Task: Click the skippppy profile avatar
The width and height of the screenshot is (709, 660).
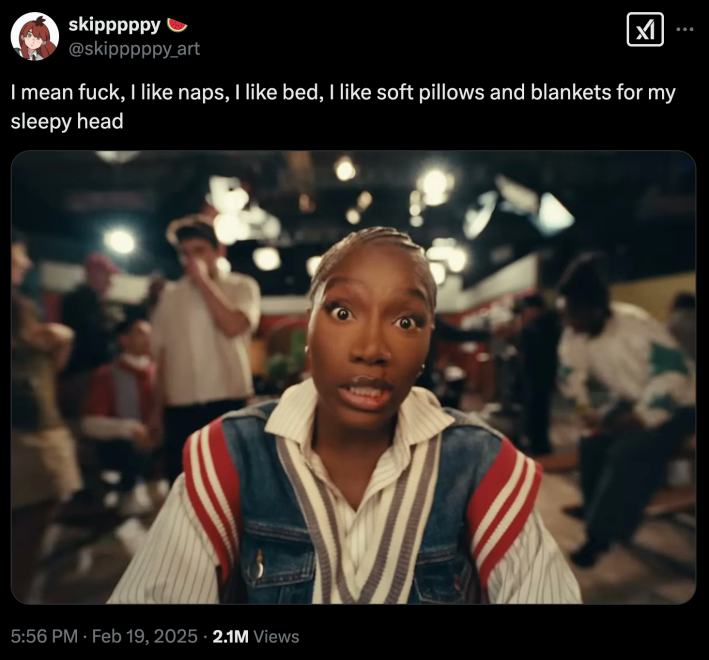Action: [x=35, y=37]
